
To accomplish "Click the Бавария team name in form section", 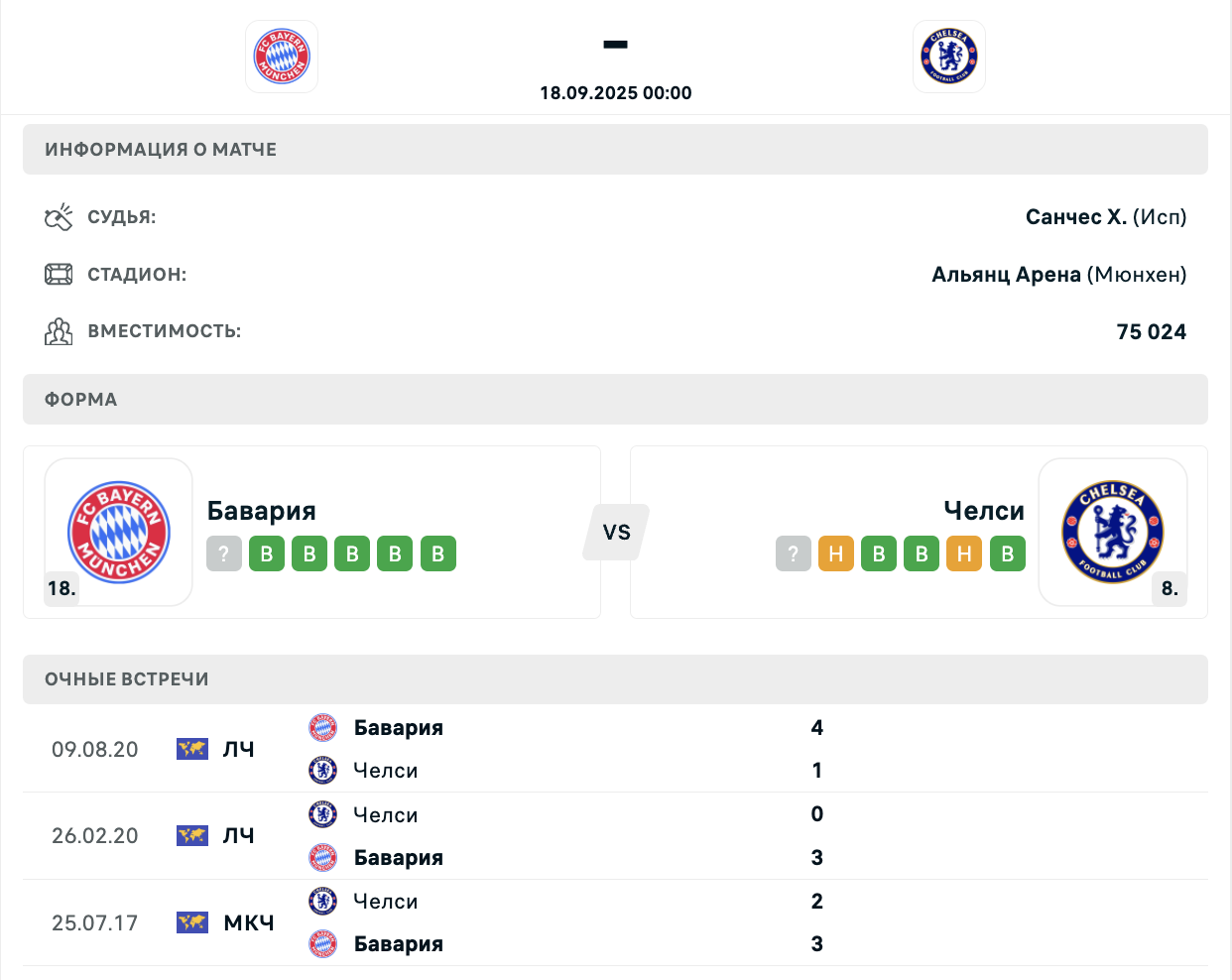I will pos(262,511).
